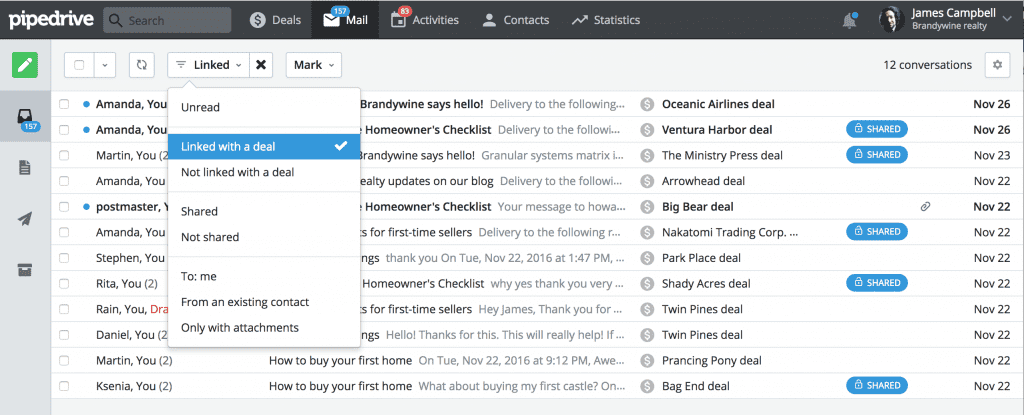Choose Not linked with a deal option
Image resolution: width=1024 pixels, height=415 pixels.
(x=264, y=173)
